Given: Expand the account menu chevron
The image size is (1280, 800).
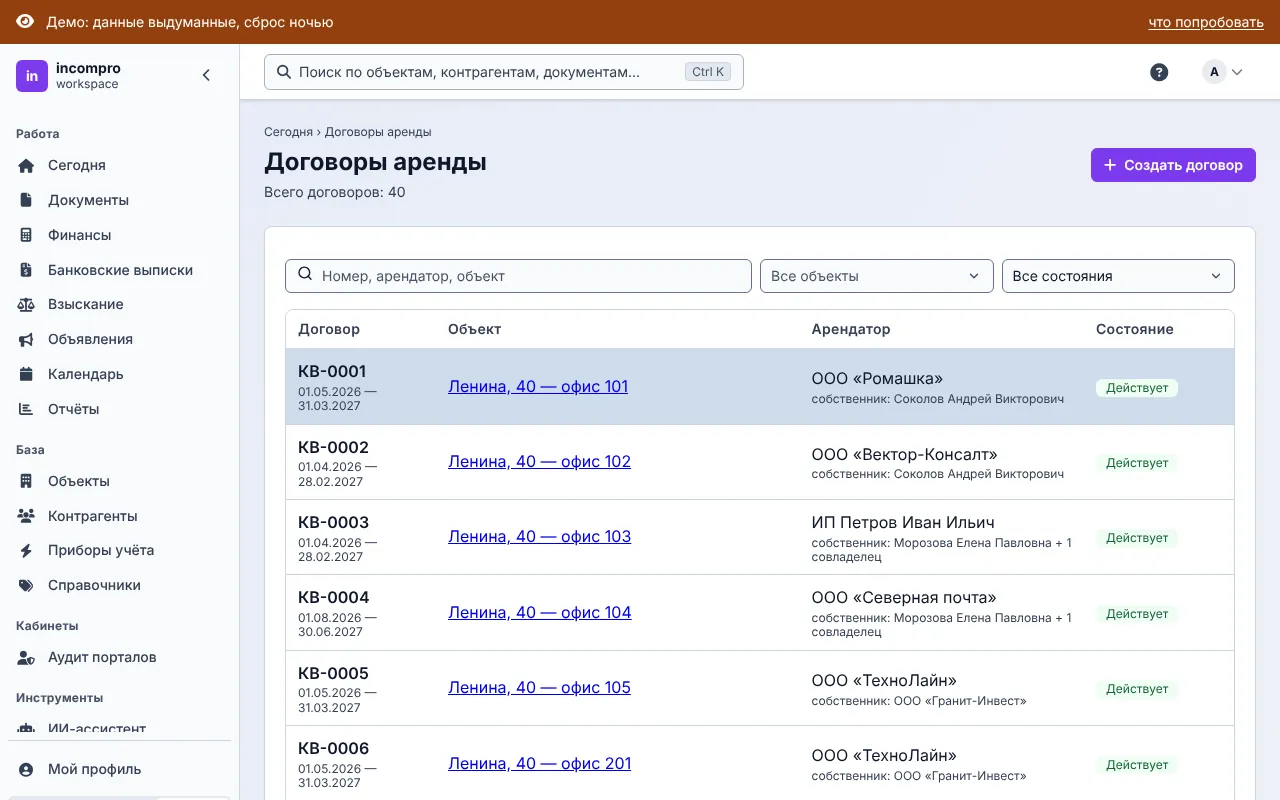Looking at the screenshot, I should click(x=1237, y=72).
